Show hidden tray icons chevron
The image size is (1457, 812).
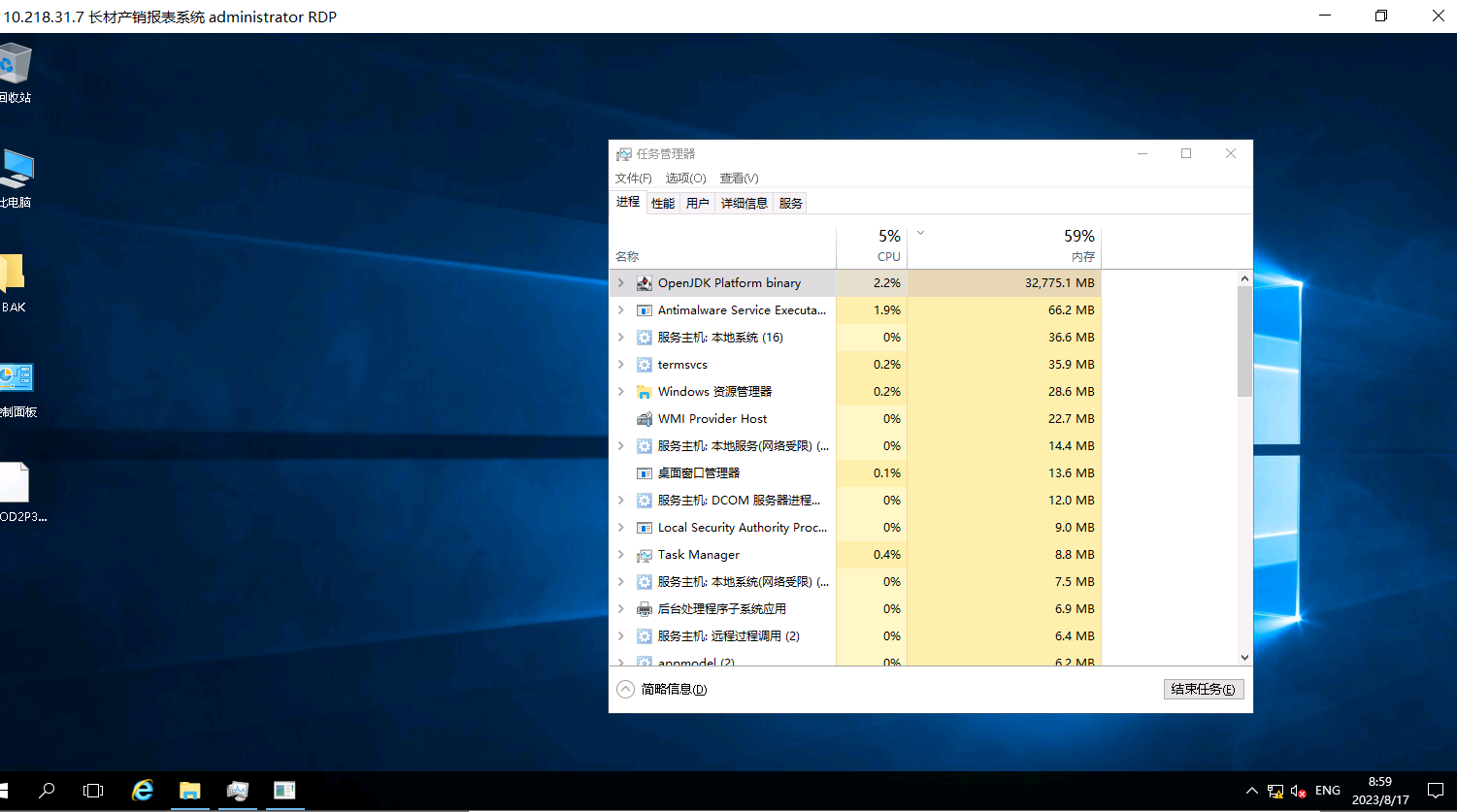point(1252,791)
